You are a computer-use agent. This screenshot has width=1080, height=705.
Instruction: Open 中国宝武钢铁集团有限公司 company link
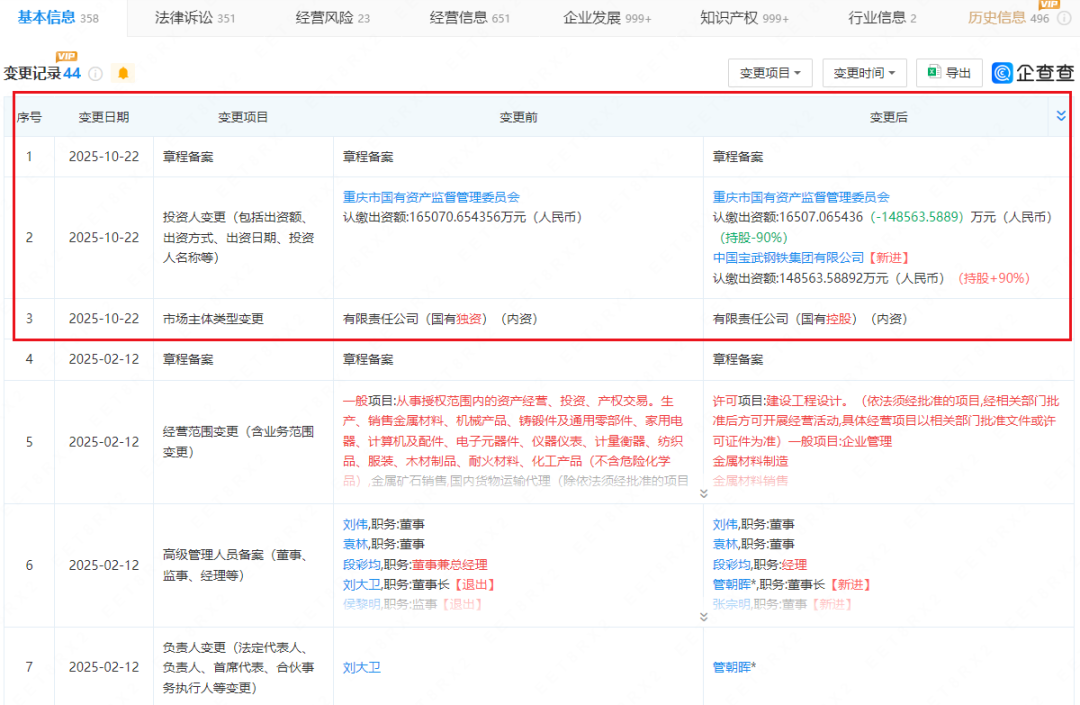(788, 258)
